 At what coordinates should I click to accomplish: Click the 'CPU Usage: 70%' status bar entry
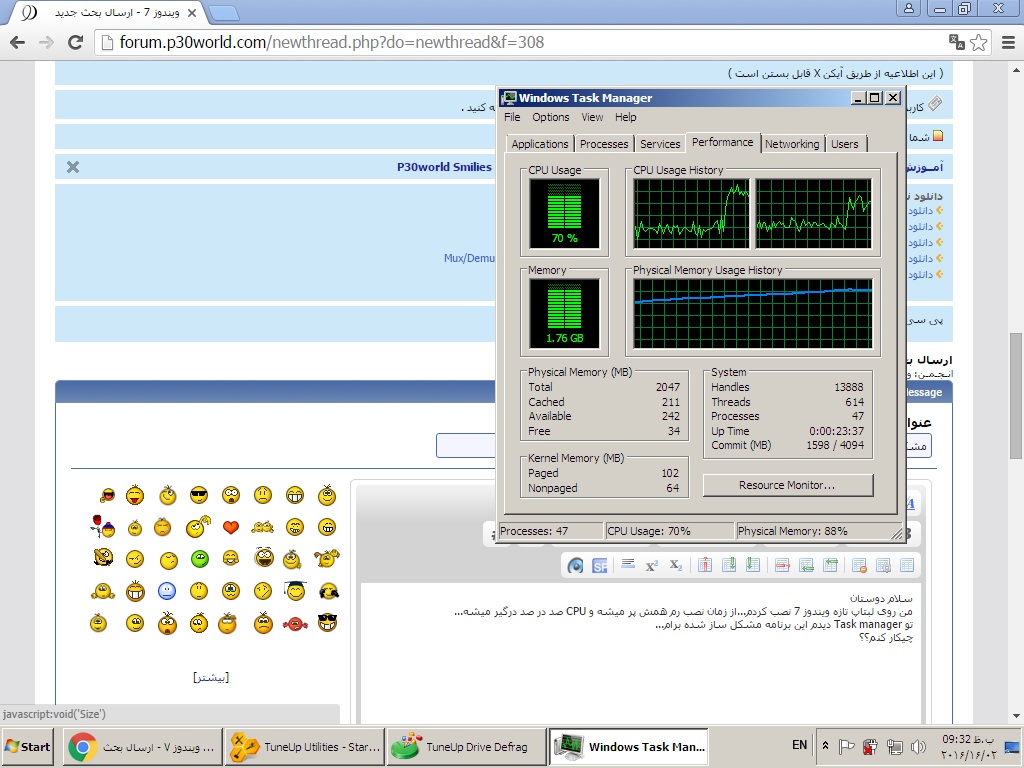pos(670,531)
